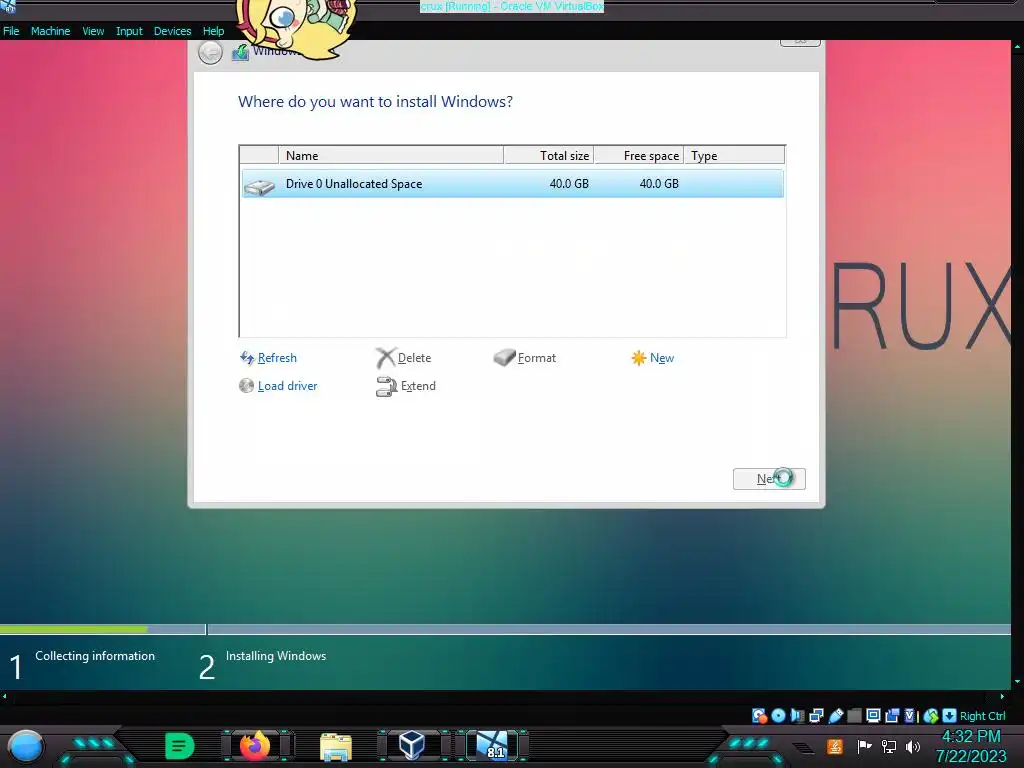Click the keyboard capture down-arrow icon
The height and width of the screenshot is (768, 1024).
point(950,716)
